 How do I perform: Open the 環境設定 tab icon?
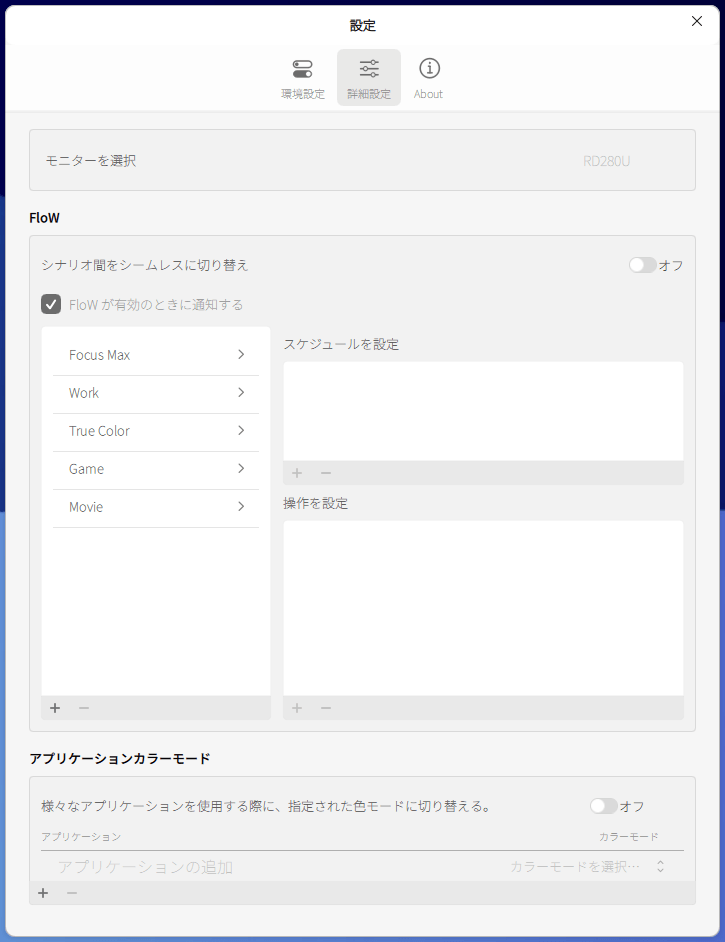pyautogui.click(x=302, y=69)
